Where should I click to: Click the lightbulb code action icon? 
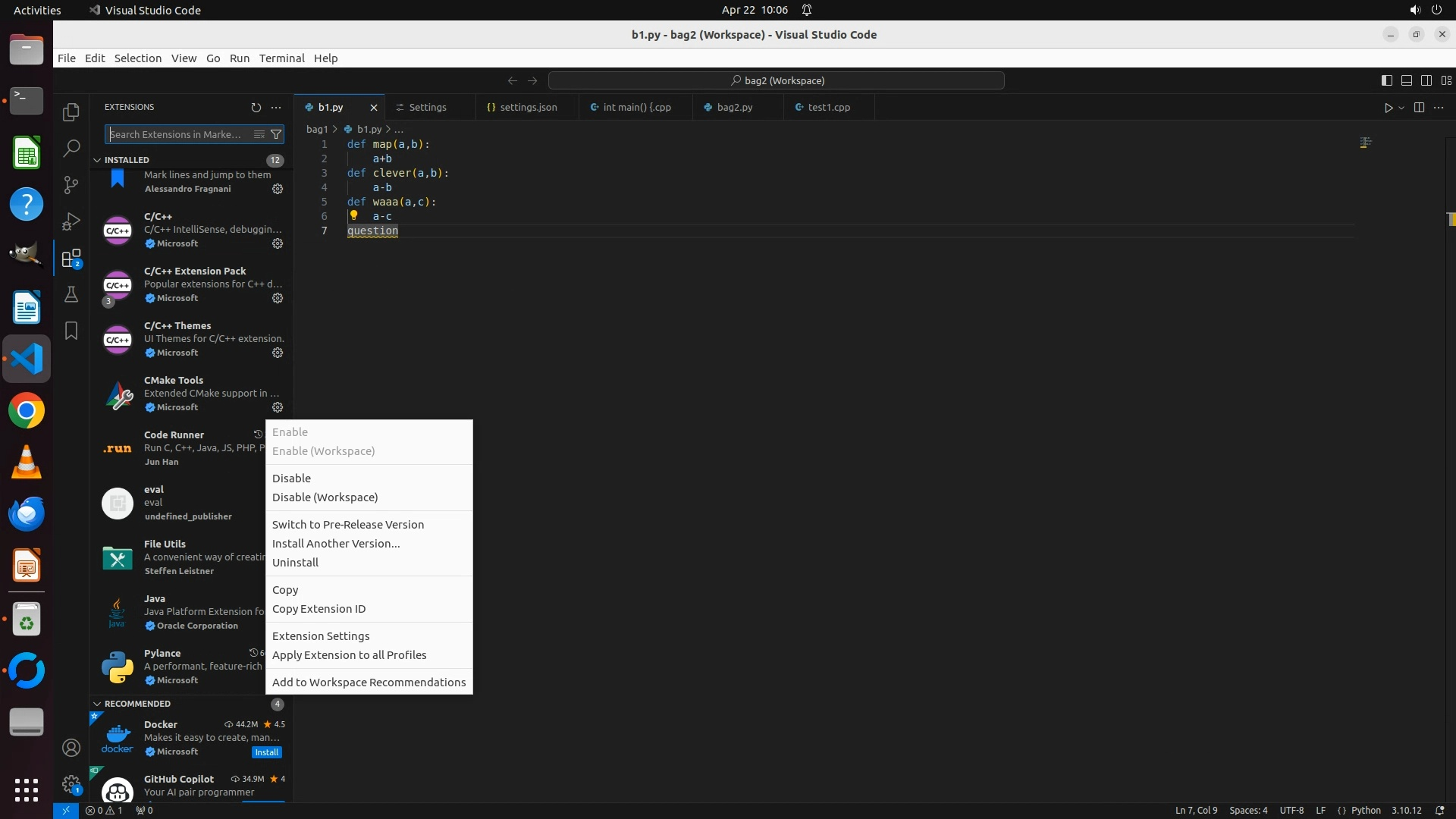coord(353,215)
